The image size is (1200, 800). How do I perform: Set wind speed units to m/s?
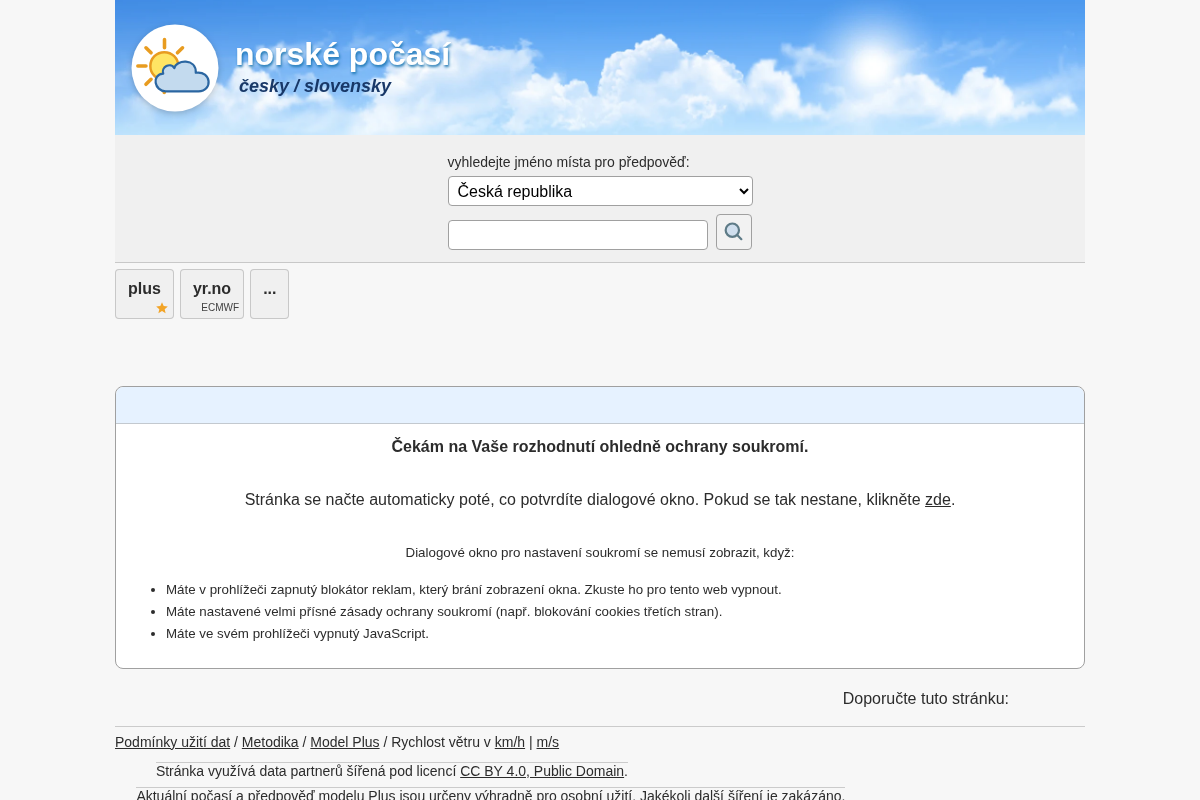[548, 742]
